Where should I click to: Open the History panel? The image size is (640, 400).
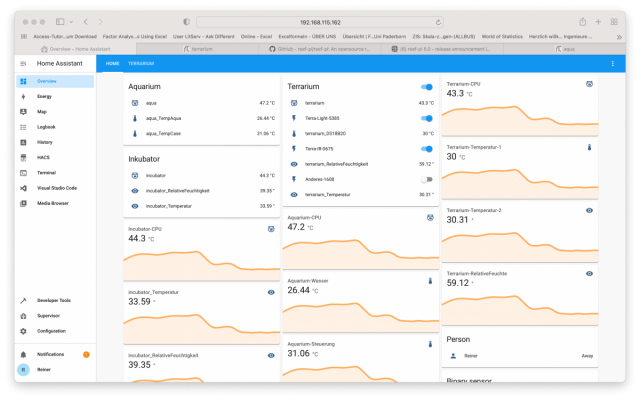point(55,142)
